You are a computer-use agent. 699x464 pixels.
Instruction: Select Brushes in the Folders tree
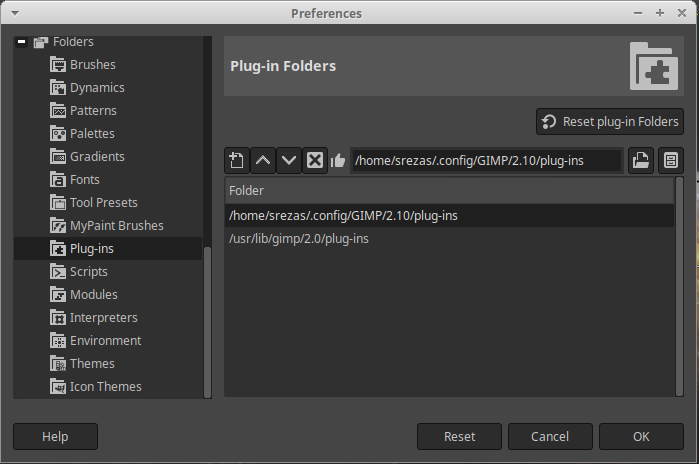[x=93, y=65]
